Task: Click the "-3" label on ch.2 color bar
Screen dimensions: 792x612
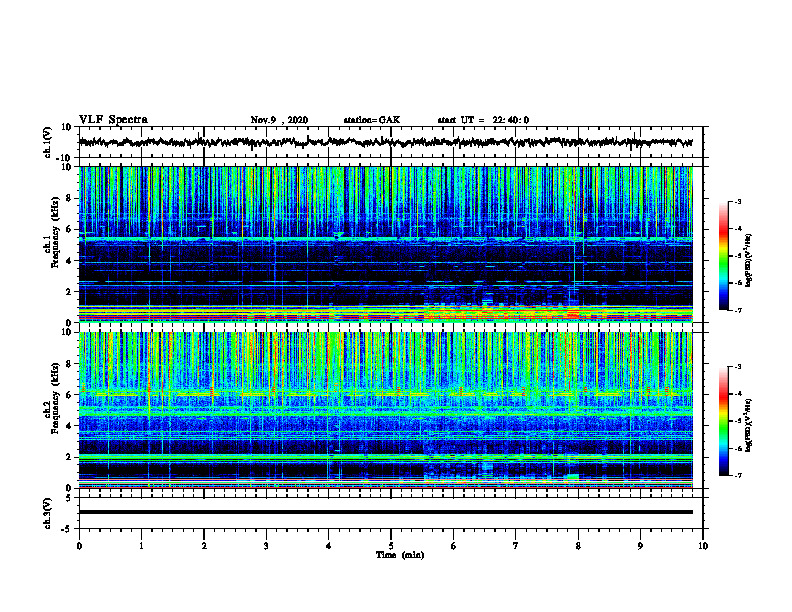Action: pos(738,367)
